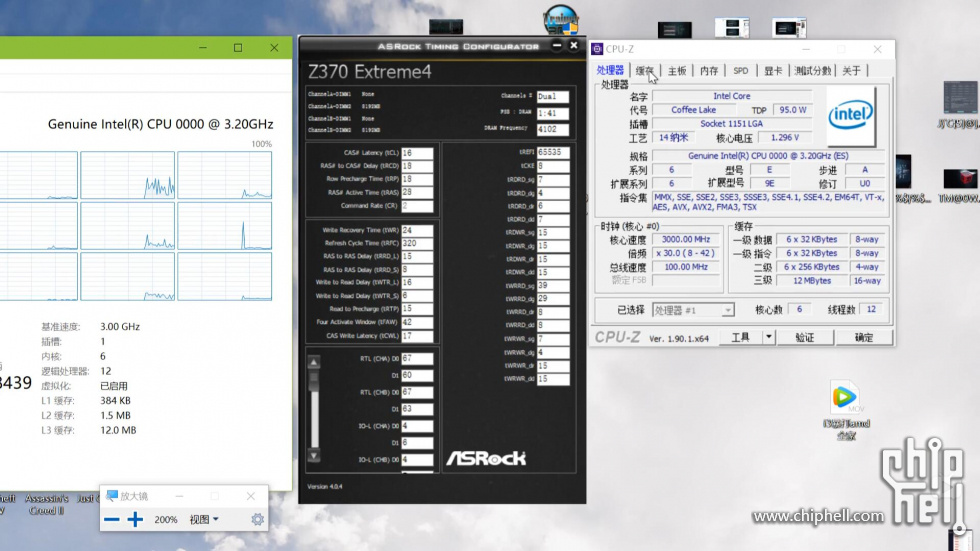The width and height of the screenshot is (980, 551).
Task: Zoom out with the Magnifier minus button
Action: click(x=112, y=519)
